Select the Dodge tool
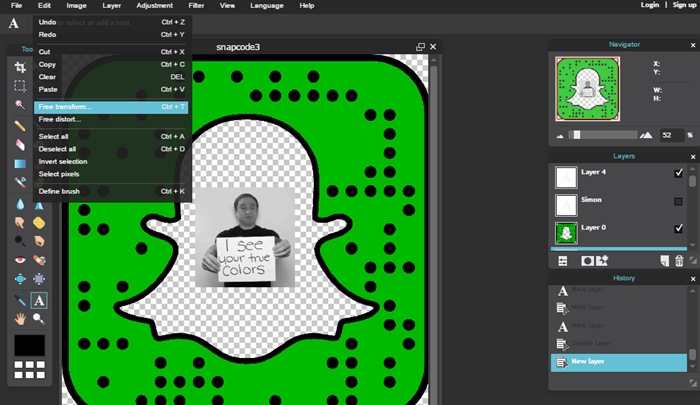This screenshot has width=700, height=405. tap(20, 241)
